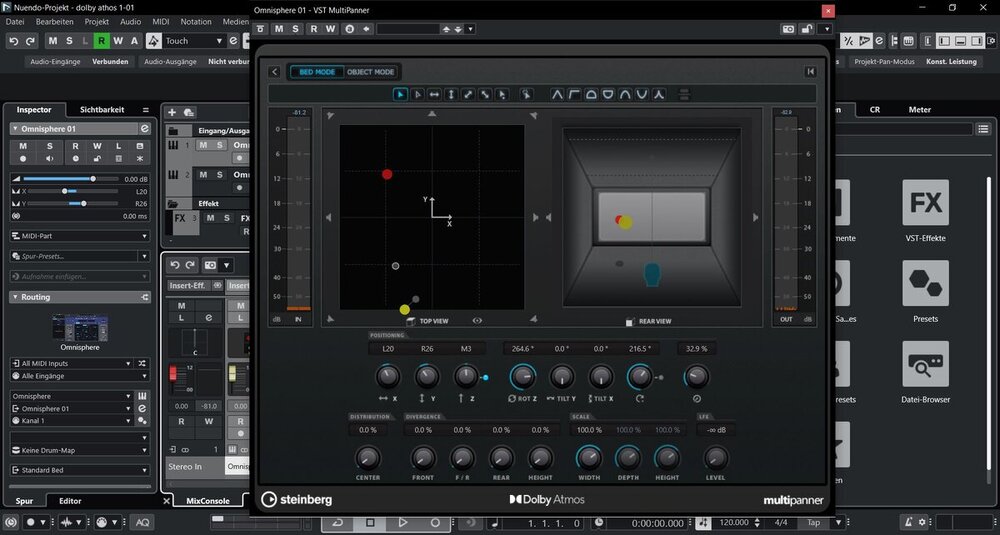
Task: Toggle Solo S in Inspector Omnisphere 01
Action: pos(49,146)
